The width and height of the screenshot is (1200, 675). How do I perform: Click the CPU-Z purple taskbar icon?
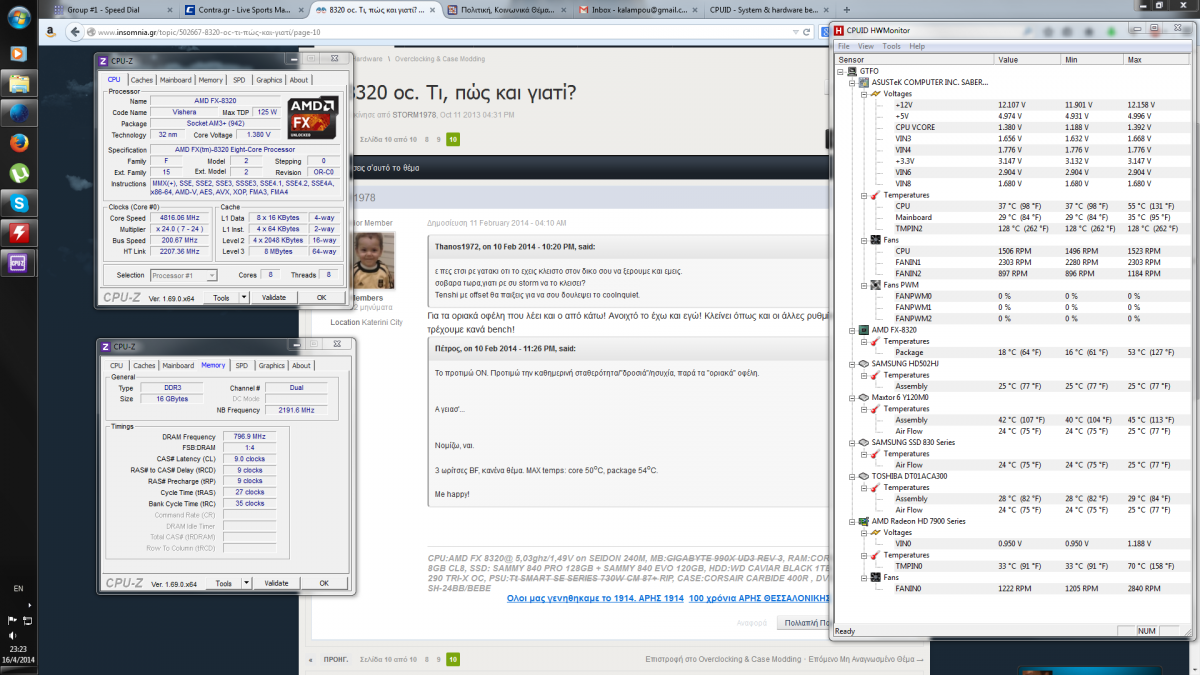pos(18,263)
